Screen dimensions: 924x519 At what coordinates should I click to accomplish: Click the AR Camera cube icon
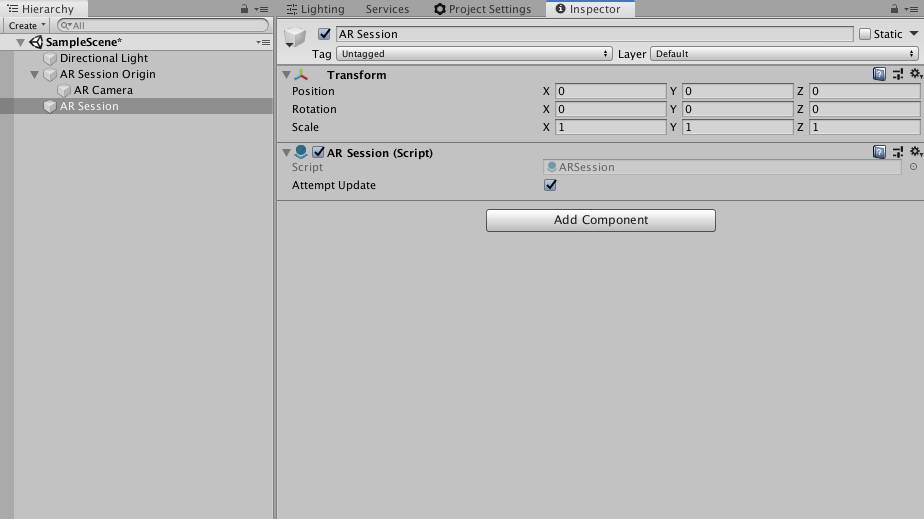(64, 90)
